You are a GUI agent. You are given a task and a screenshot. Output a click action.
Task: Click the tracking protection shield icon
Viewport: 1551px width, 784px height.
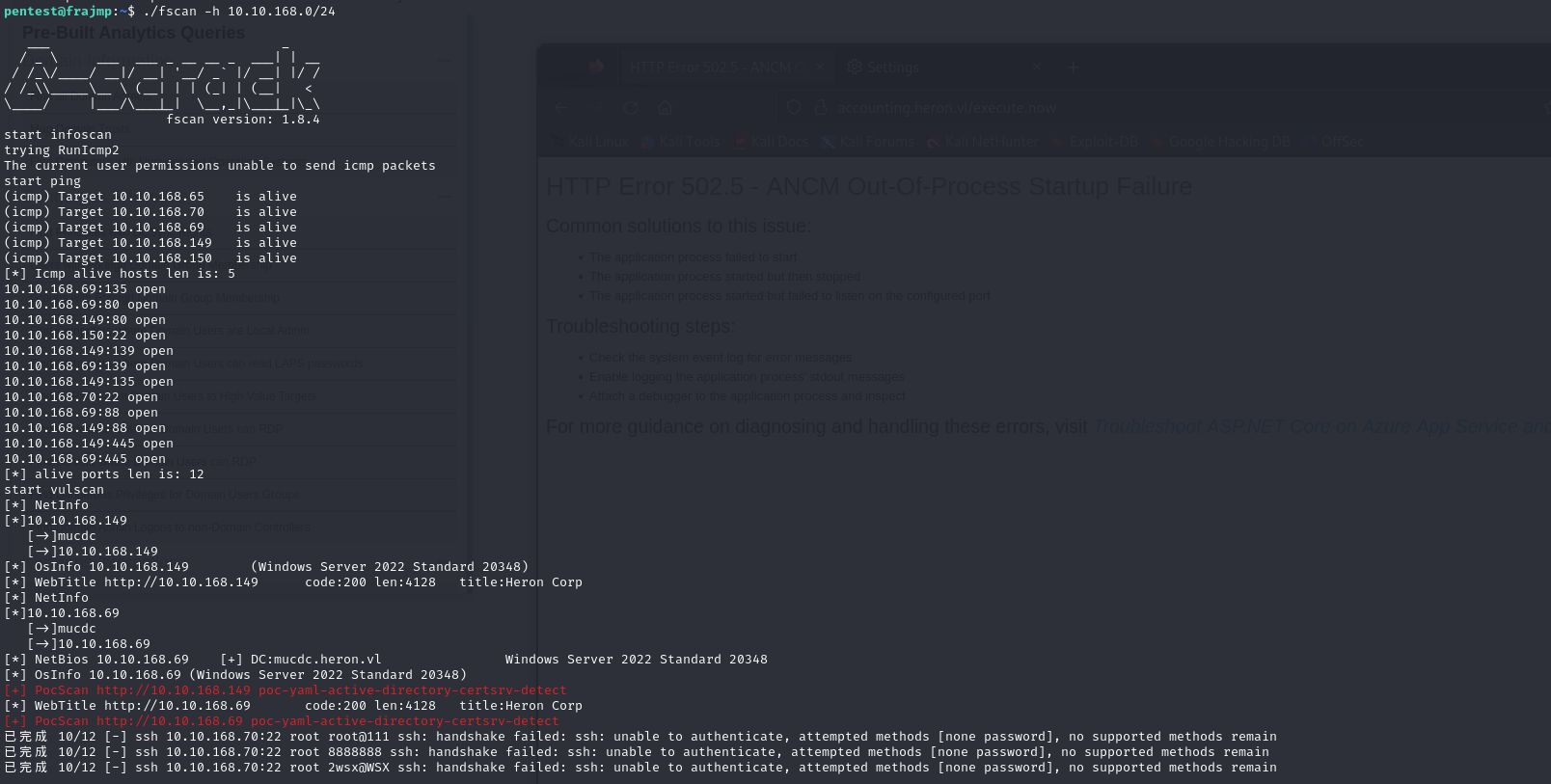pyautogui.click(x=794, y=108)
